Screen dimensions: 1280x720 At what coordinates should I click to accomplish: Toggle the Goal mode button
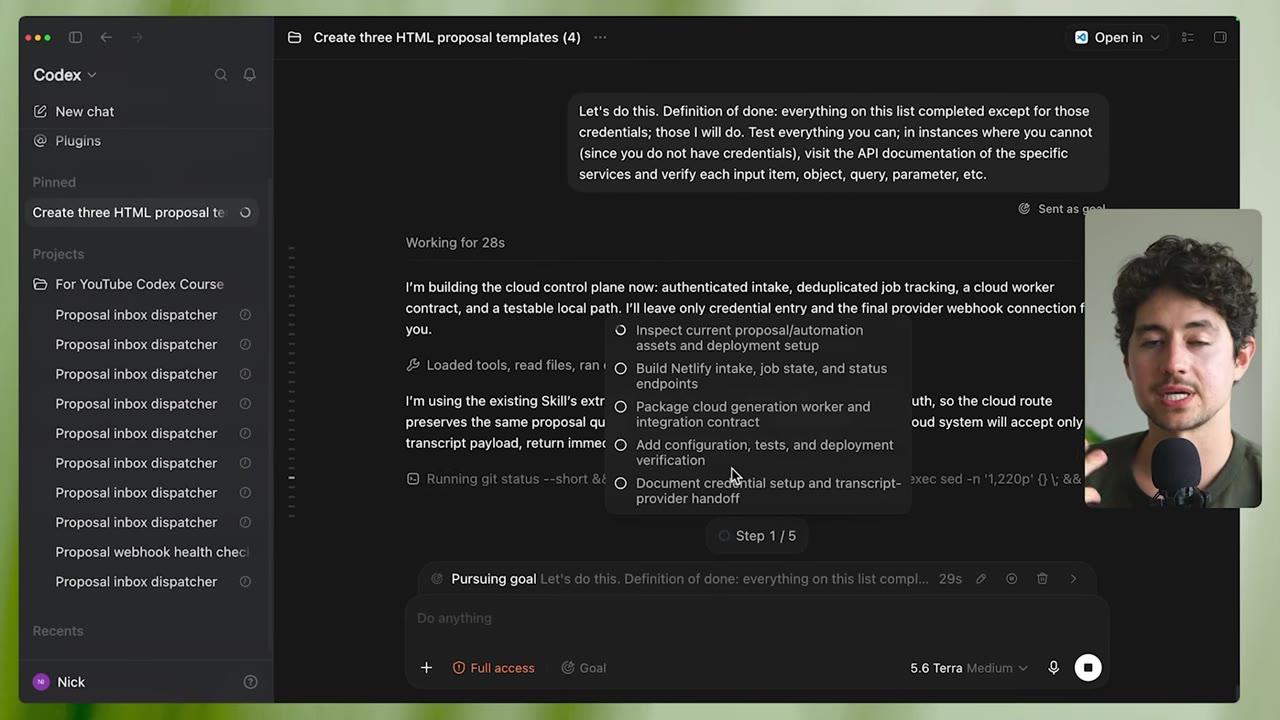(584, 668)
